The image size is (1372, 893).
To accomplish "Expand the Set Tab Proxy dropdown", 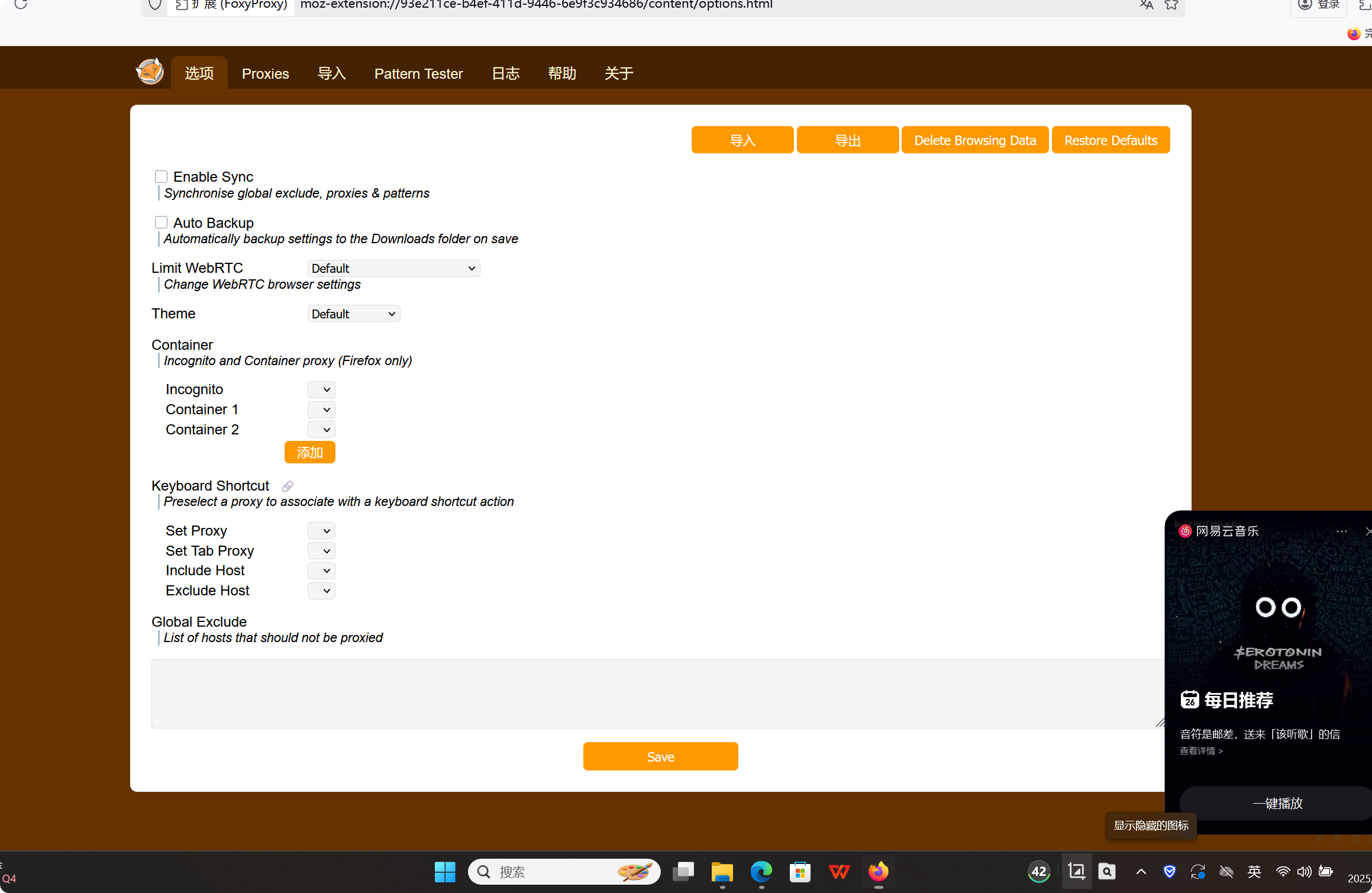I will tap(321, 551).
